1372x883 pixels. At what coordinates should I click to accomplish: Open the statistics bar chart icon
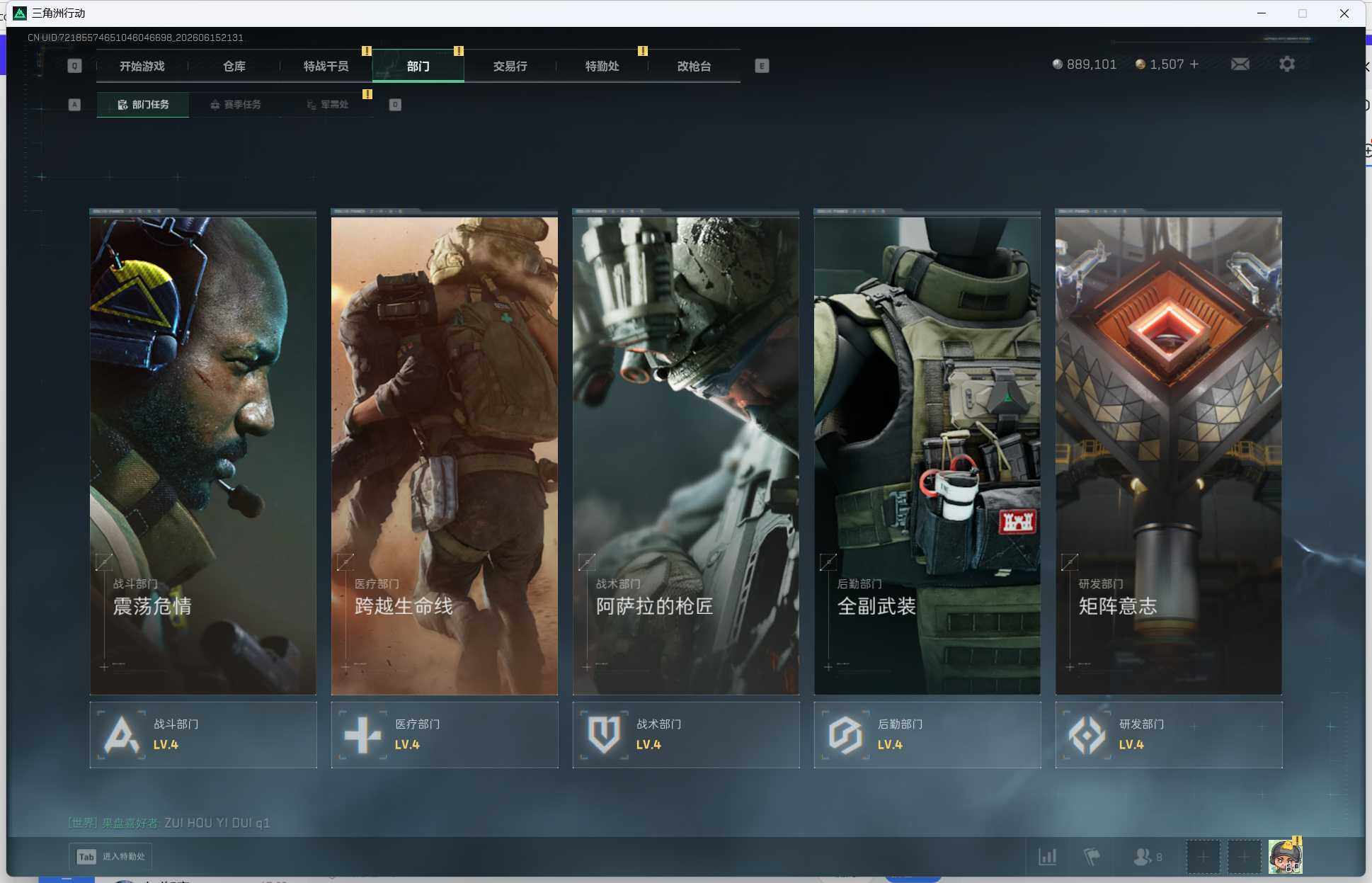pyautogui.click(x=1047, y=857)
